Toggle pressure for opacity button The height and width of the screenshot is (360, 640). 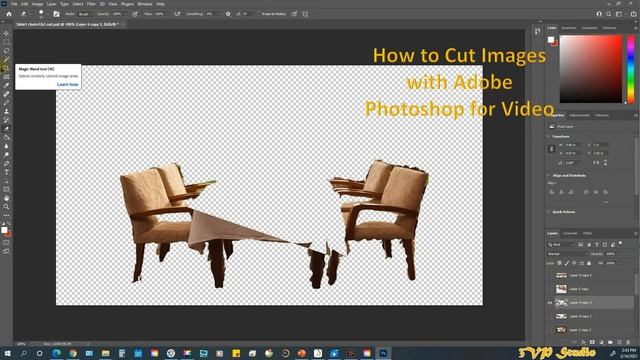134,14
